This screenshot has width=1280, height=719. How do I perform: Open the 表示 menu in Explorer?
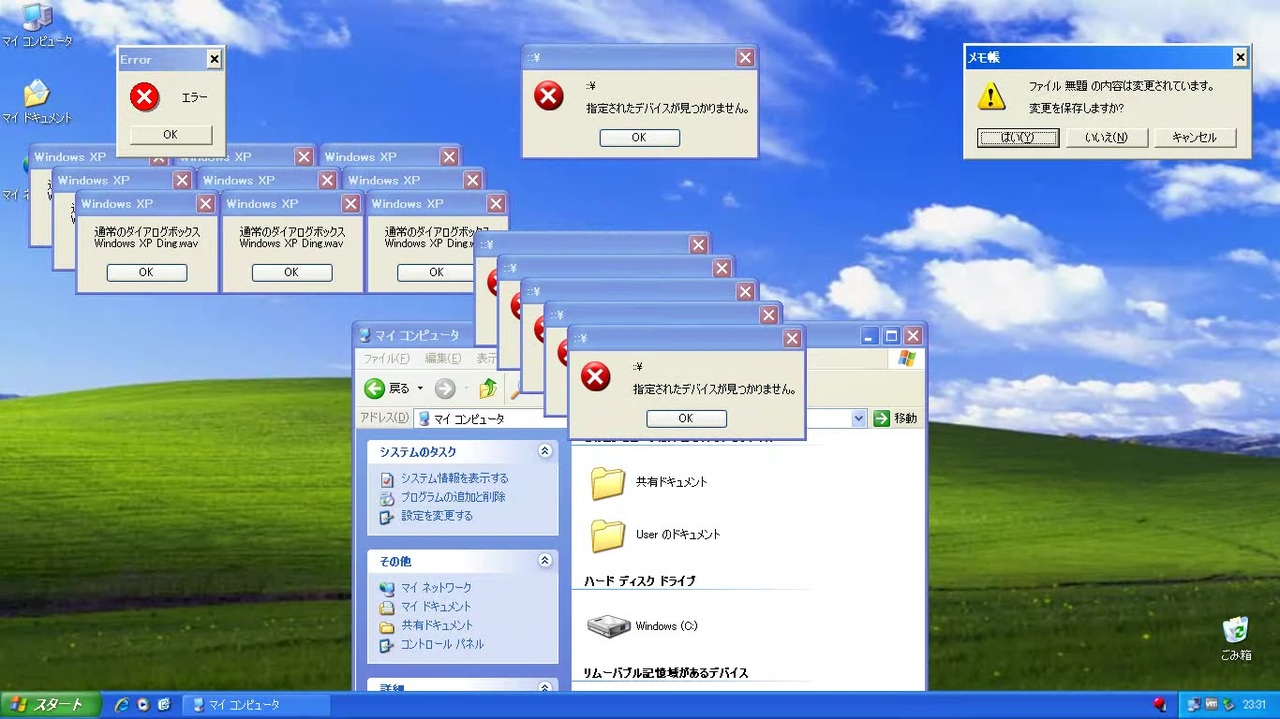[486, 359]
